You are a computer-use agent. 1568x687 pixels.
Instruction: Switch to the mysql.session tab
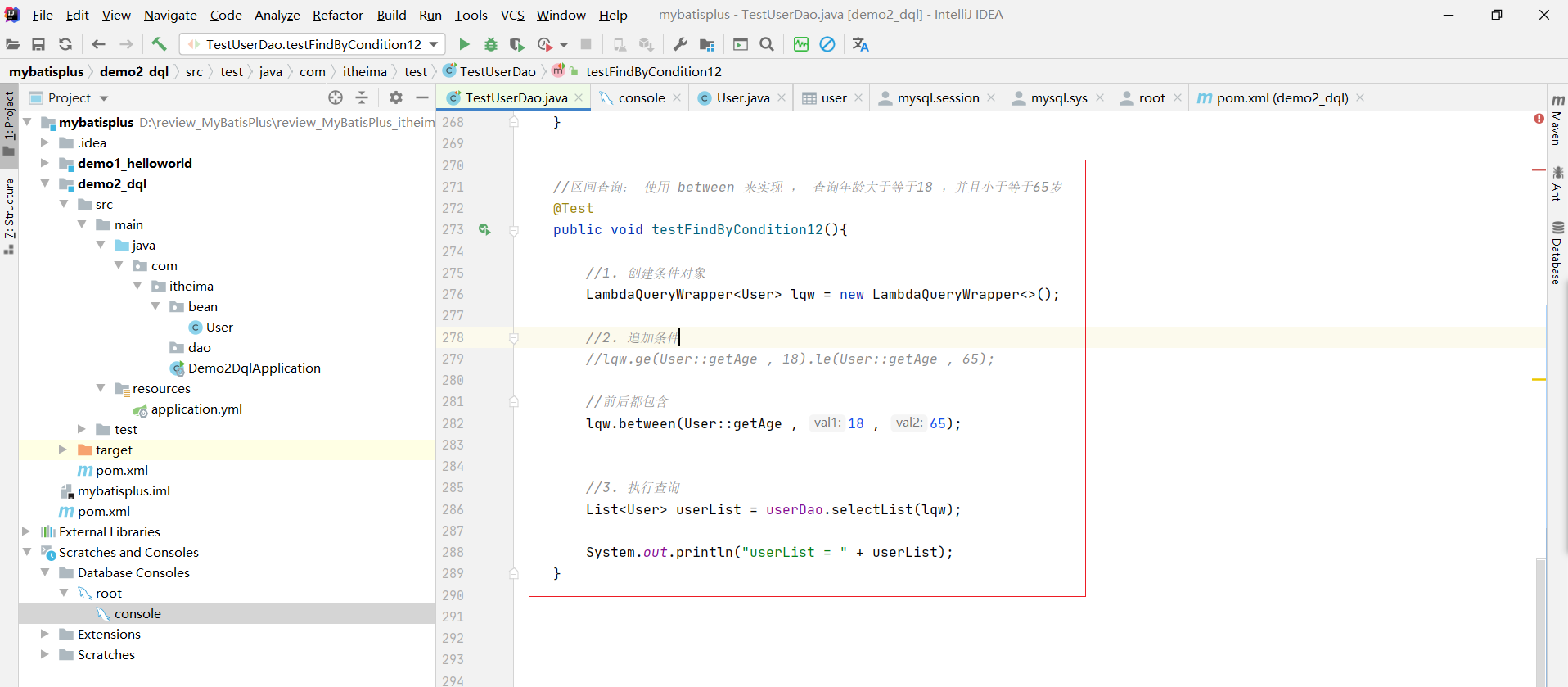tap(938, 97)
